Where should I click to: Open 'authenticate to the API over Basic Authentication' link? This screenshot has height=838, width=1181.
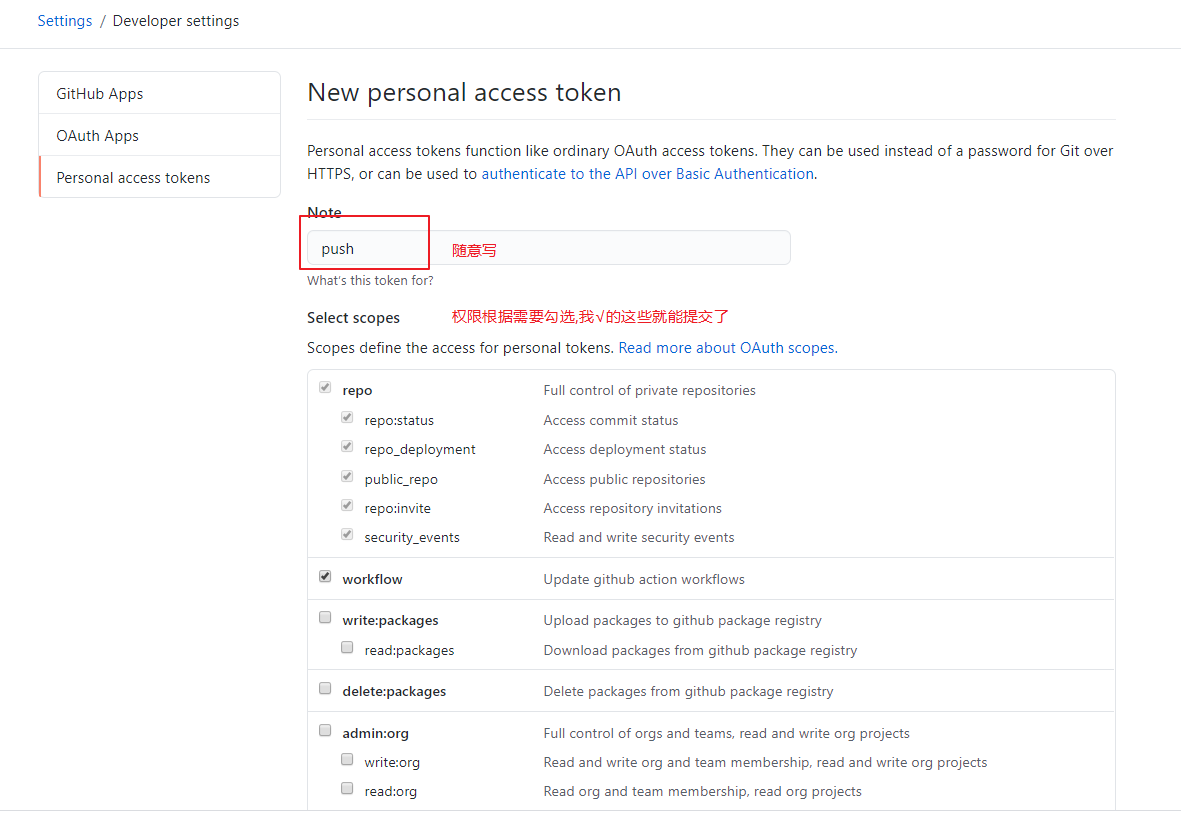(647, 174)
